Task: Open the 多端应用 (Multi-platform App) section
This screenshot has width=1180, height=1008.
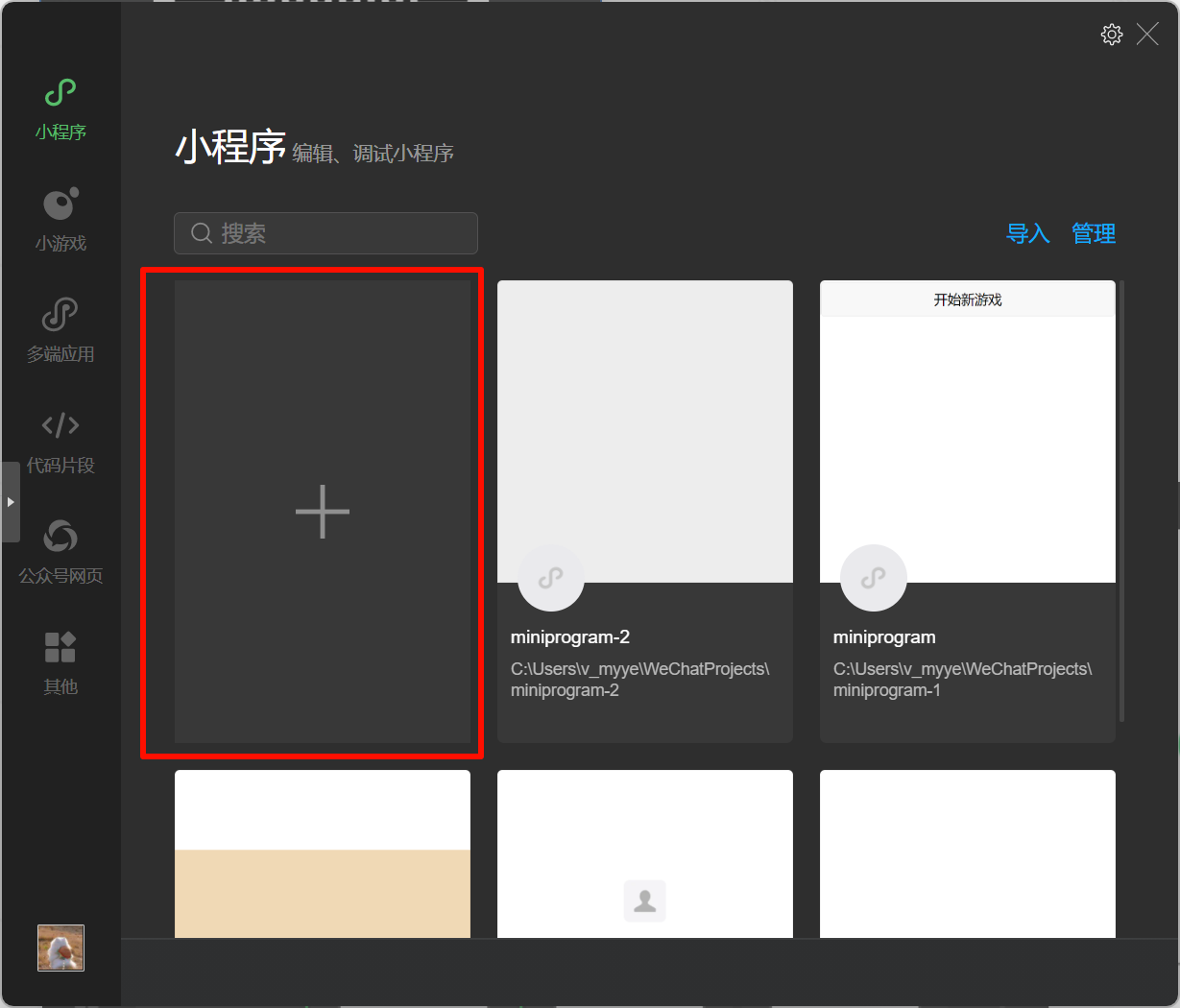Action: tap(60, 329)
